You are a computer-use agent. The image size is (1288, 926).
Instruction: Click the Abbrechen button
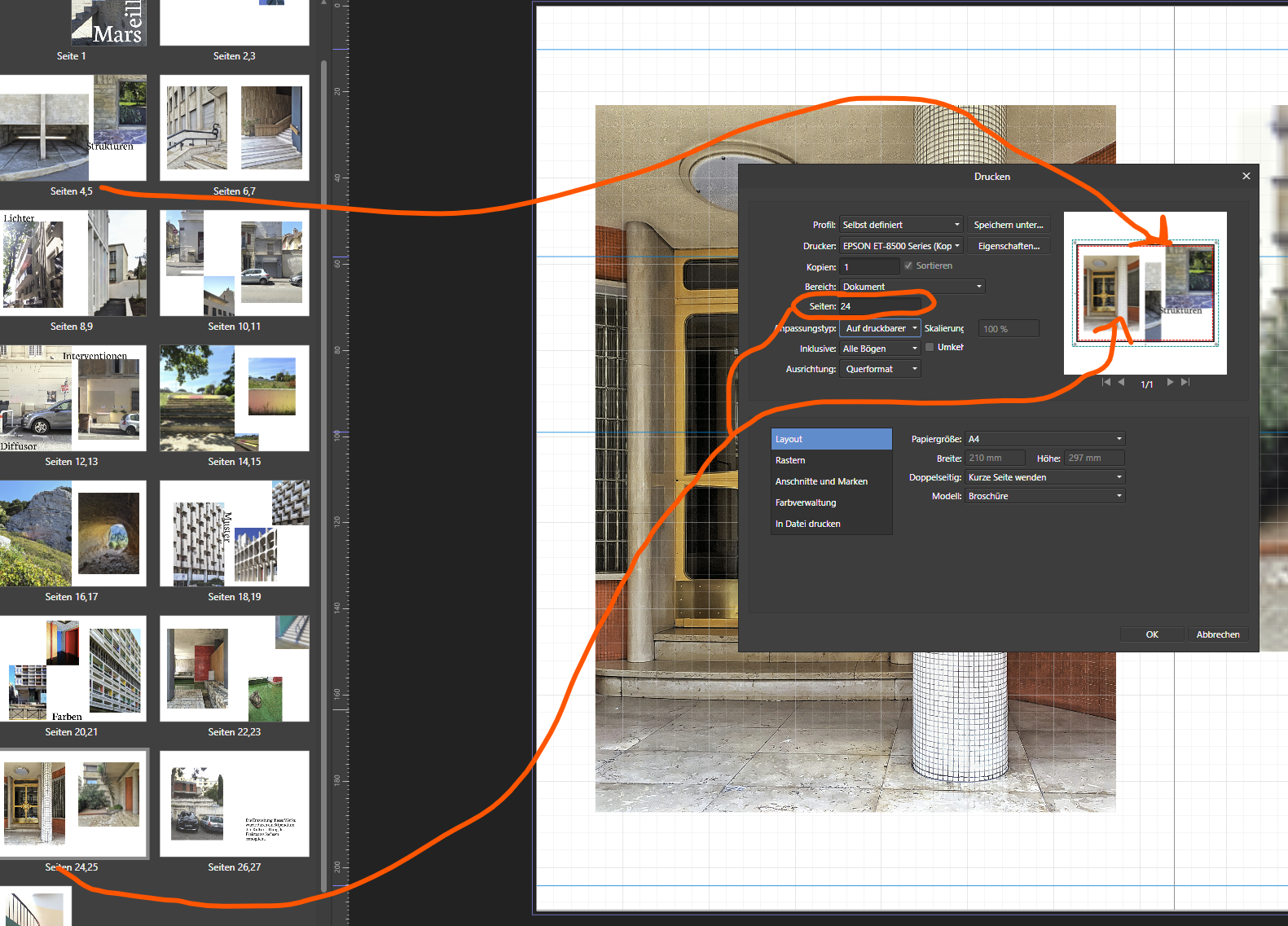[x=1218, y=634]
